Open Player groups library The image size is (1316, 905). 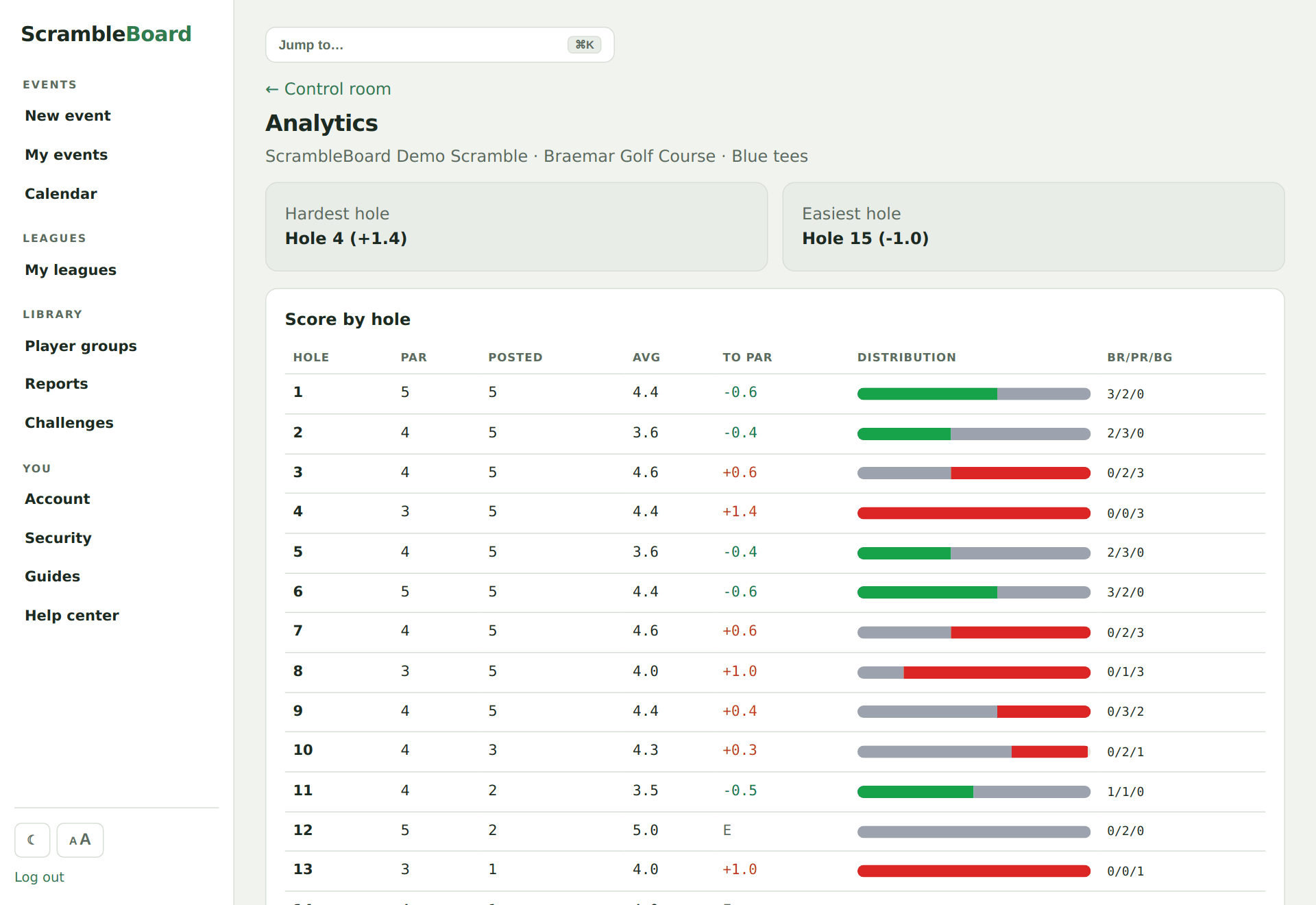click(x=81, y=346)
